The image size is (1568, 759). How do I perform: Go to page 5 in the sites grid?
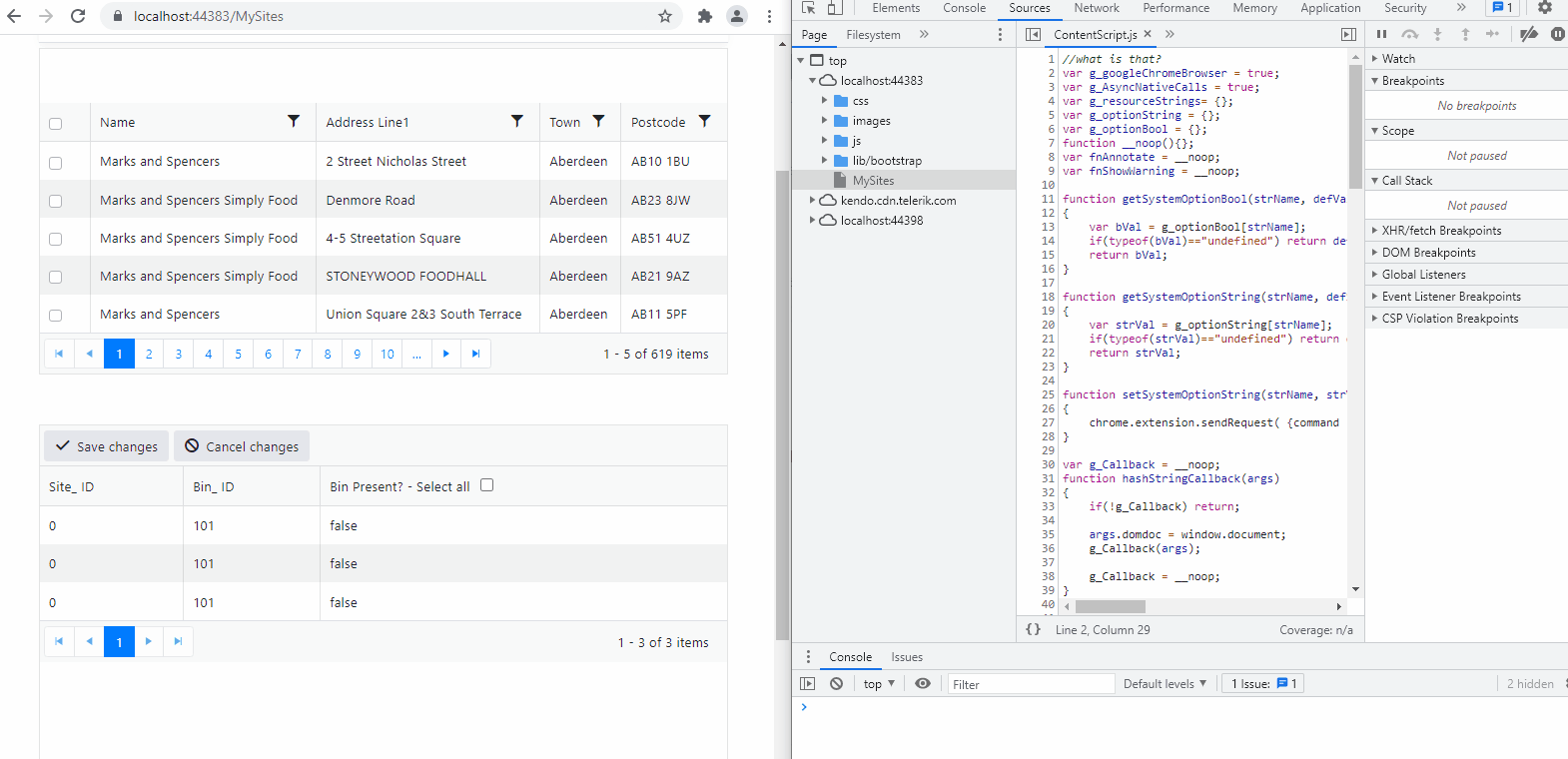[x=238, y=354]
